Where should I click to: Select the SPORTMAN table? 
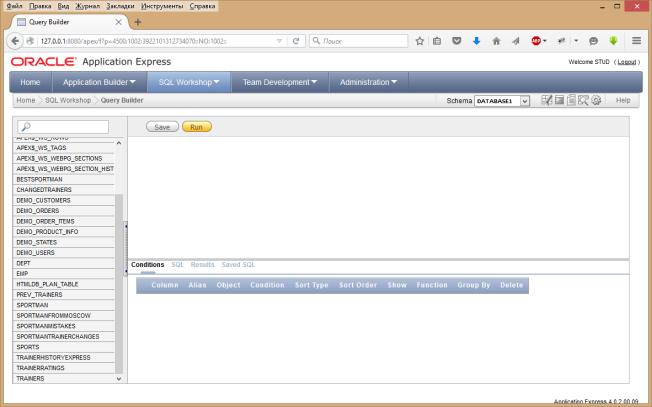pos(64,305)
